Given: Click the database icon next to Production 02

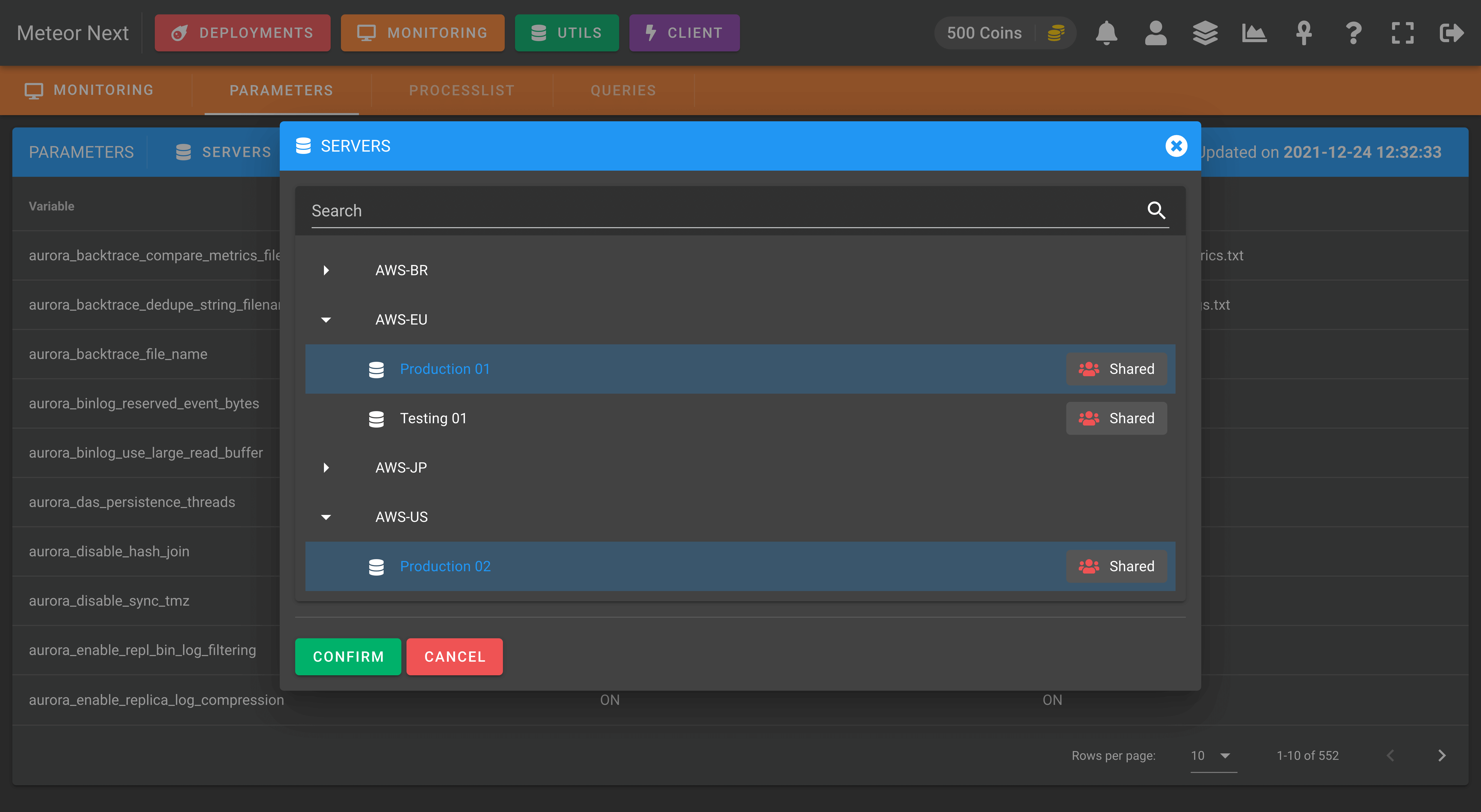Looking at the screenshot, I should (x=376, y=567).
